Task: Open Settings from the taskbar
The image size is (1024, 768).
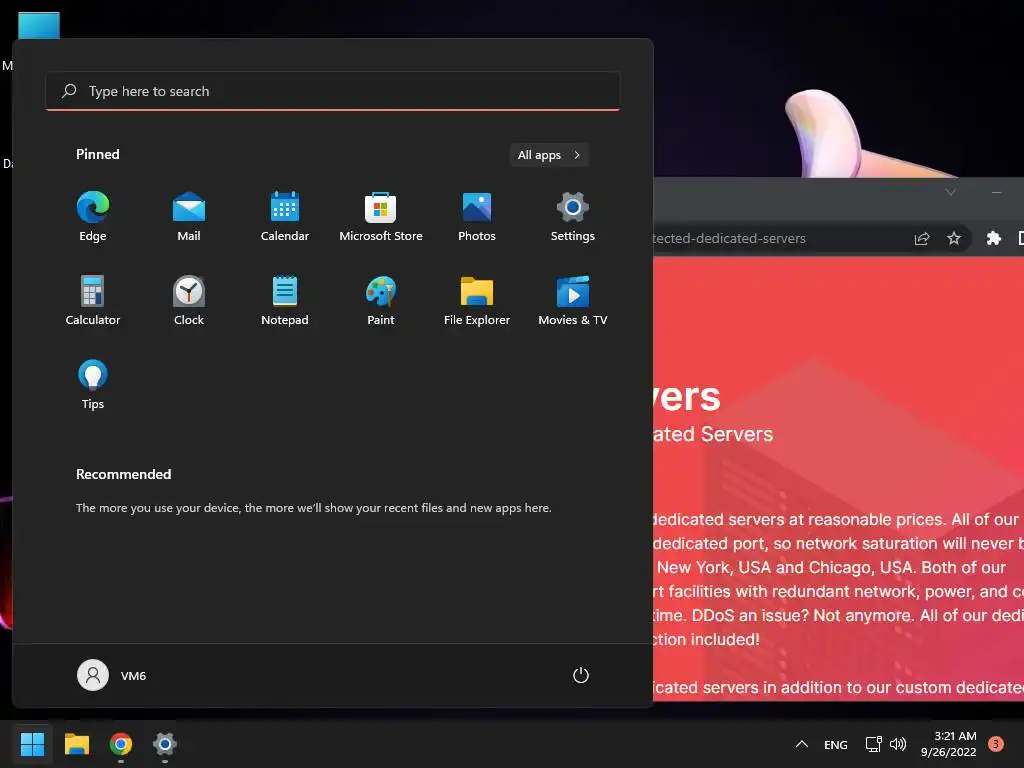Action: click(x=165, y=744)
